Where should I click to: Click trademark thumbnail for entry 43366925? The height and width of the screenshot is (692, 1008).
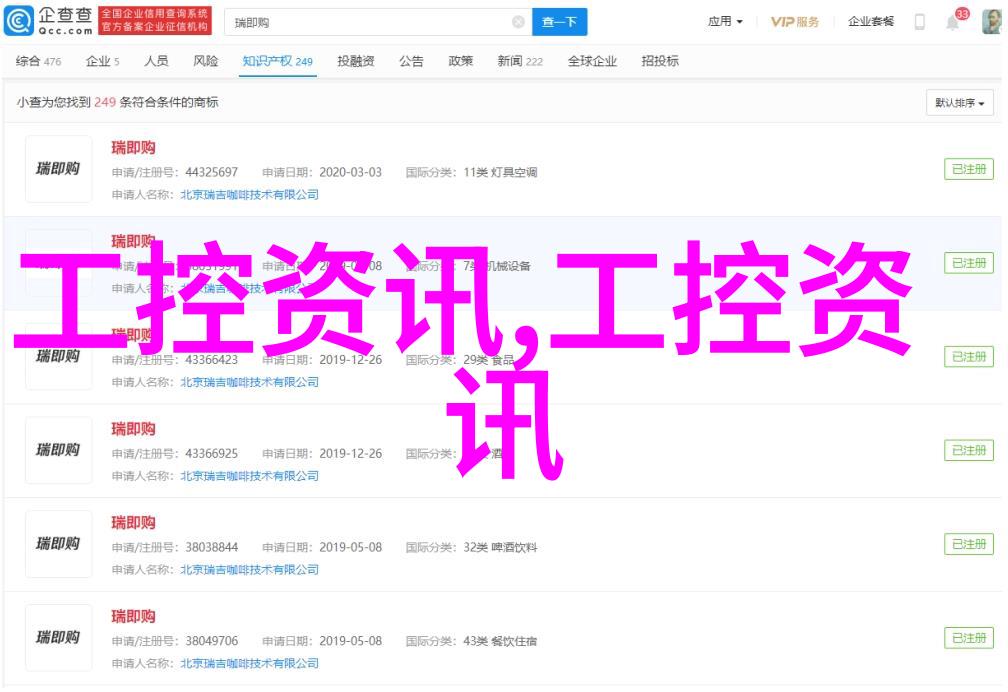coord(58,450)
